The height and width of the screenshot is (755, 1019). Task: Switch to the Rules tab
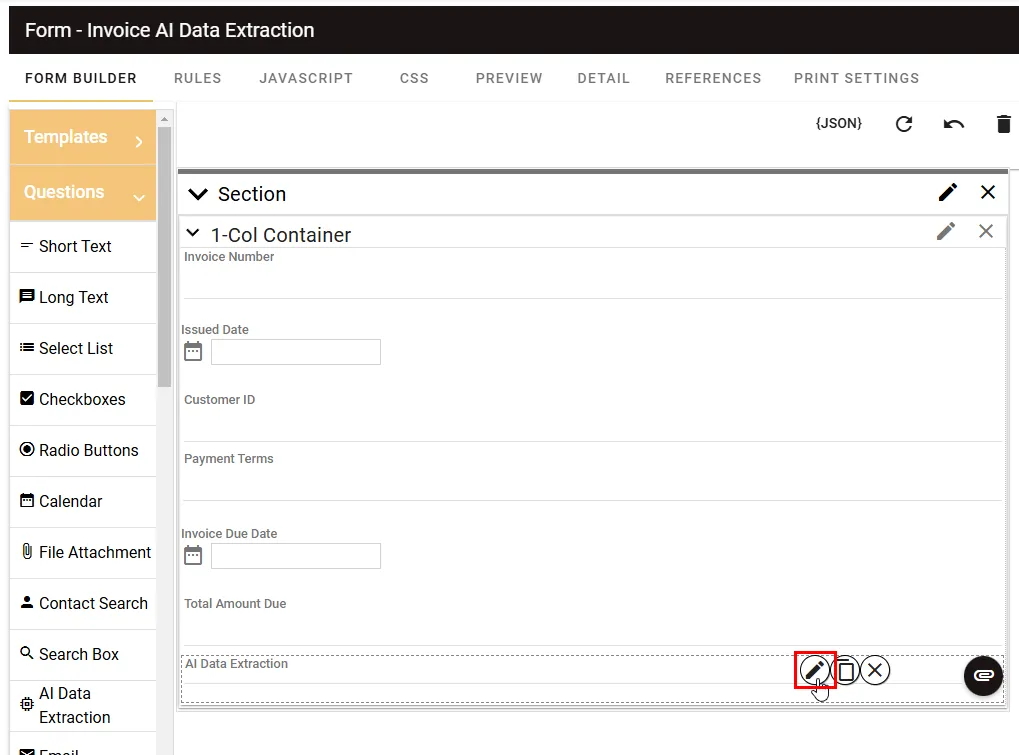tap(197, 78)
